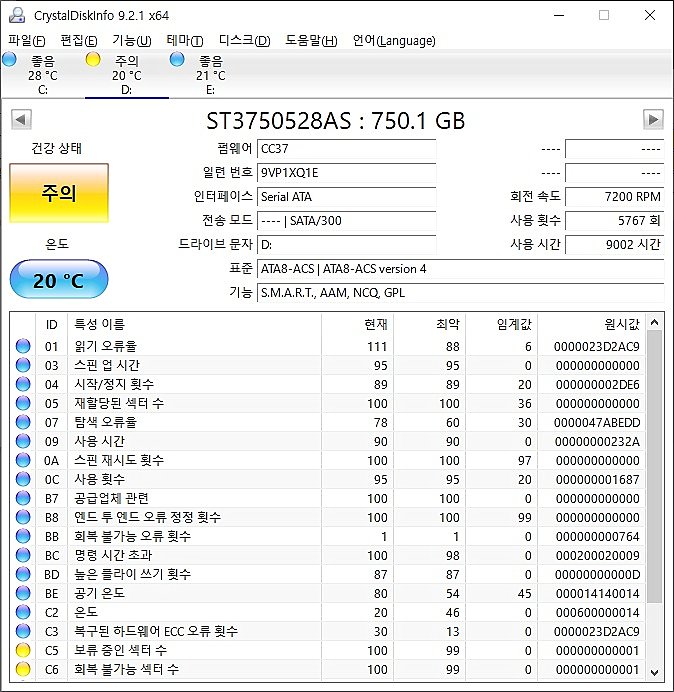Click the rotation speed field 7200 RPM
This screenshot has height=692, width=674.
(614, 196)
